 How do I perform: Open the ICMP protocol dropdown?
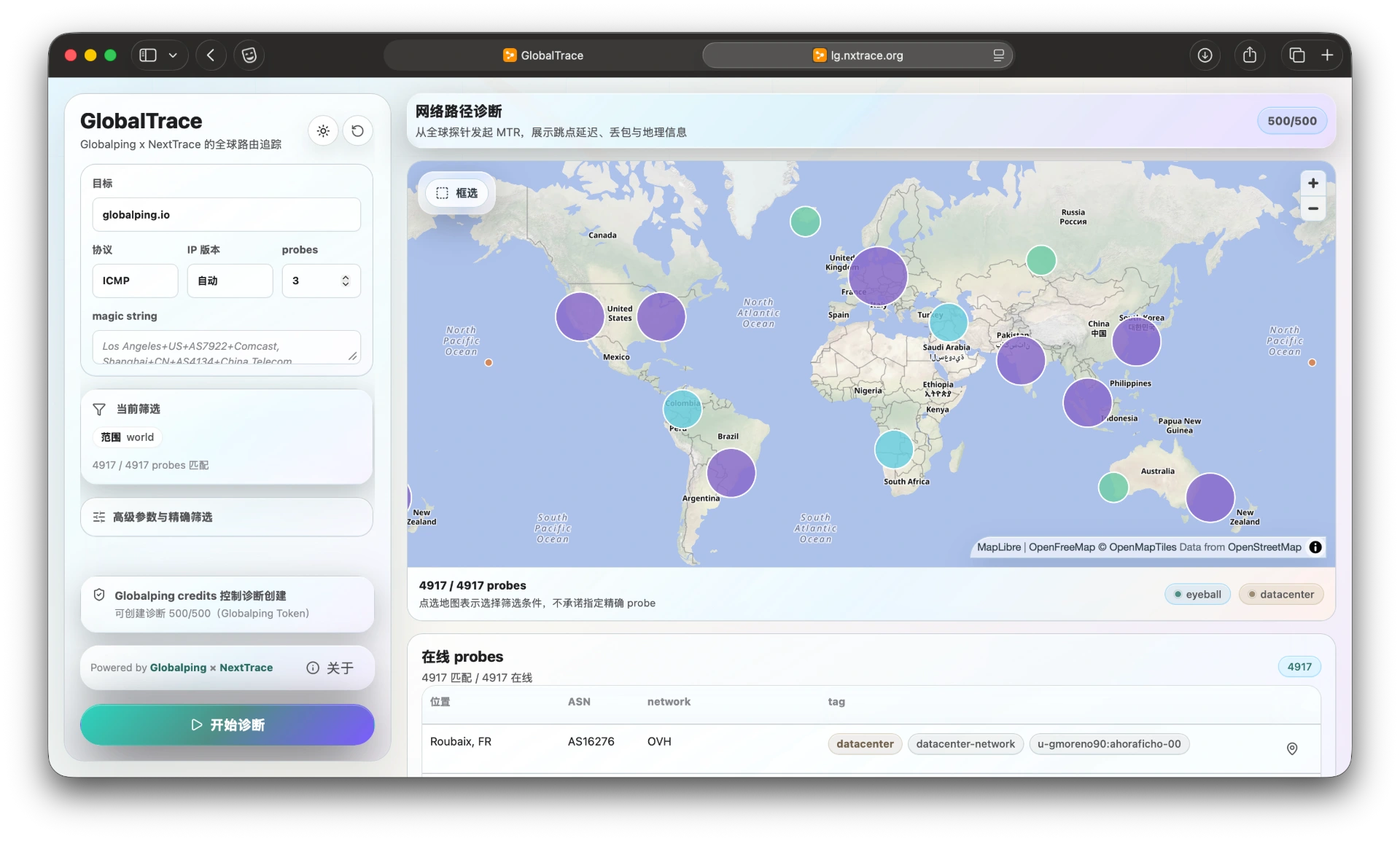(x=135, y=281)
